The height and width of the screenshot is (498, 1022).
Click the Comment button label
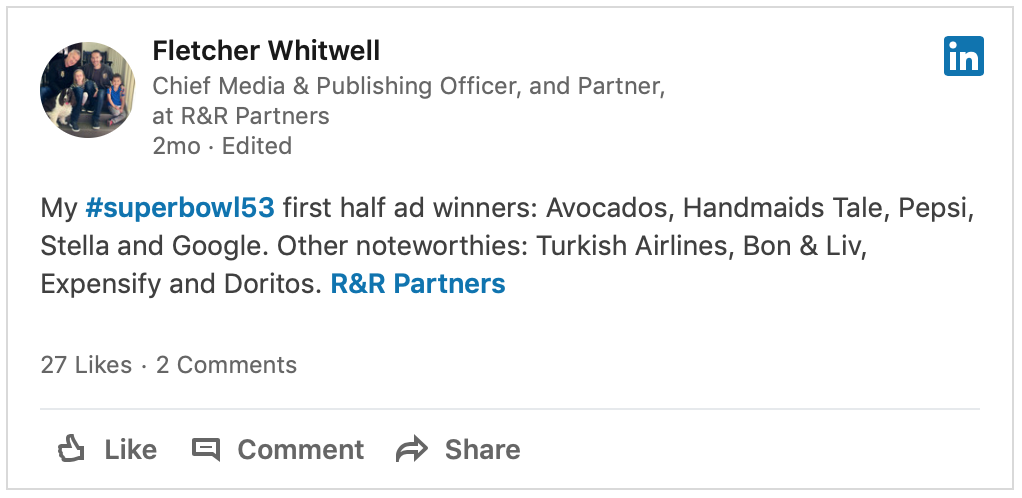click(300, 450)
